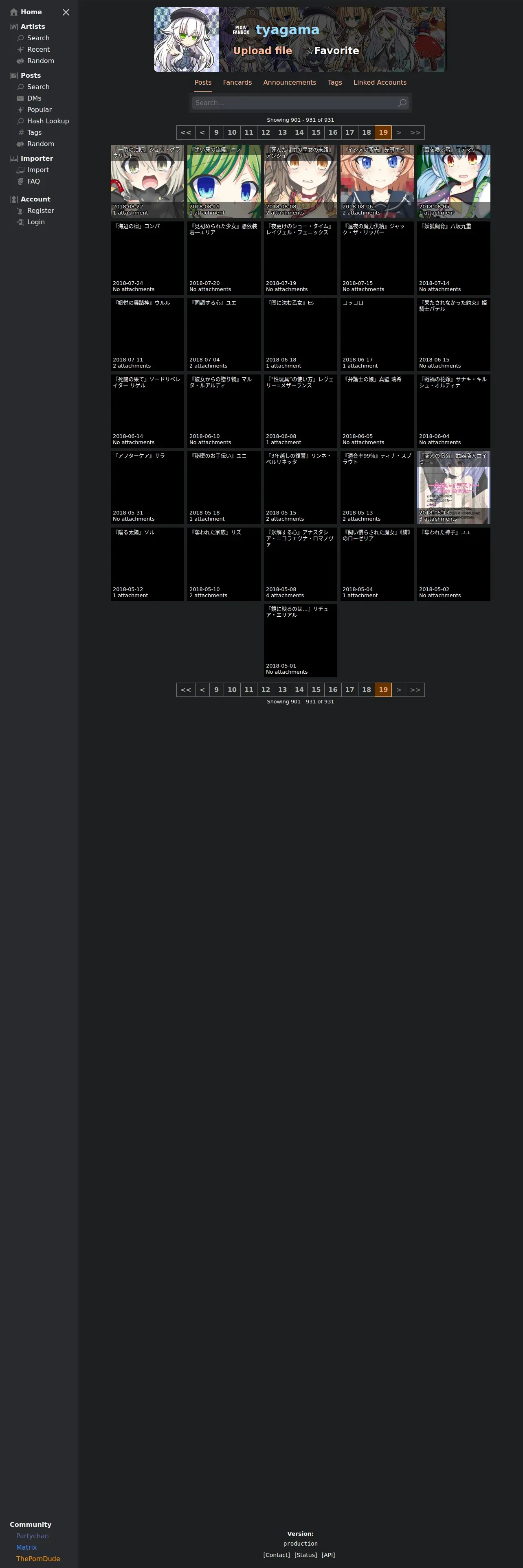Click the Posts Random dice icon
Screen dimensions: 523x1568
(x=21, y=144)
